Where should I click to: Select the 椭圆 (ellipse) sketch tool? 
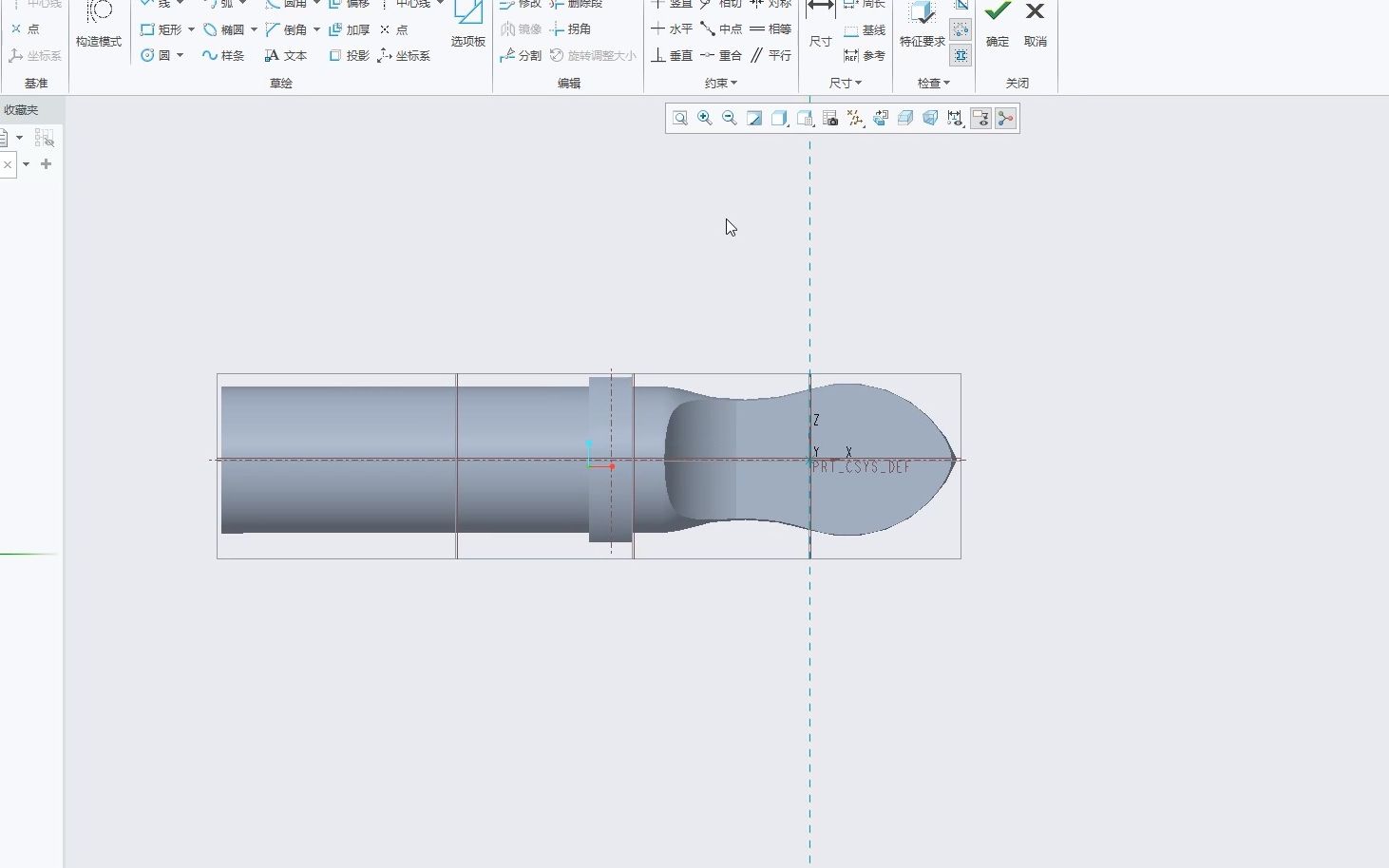[x=224, y=29]
